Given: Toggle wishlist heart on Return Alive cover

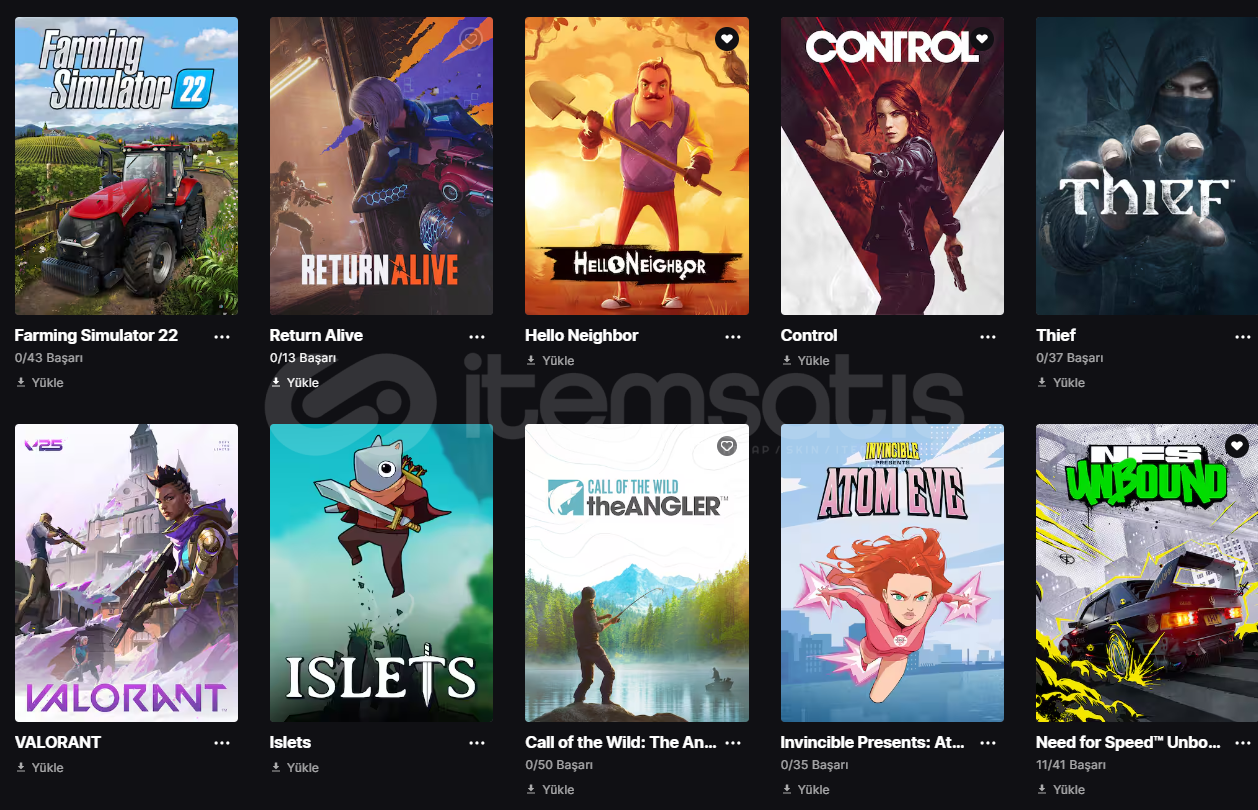Looking at the screenshot, I should [472, 39].
